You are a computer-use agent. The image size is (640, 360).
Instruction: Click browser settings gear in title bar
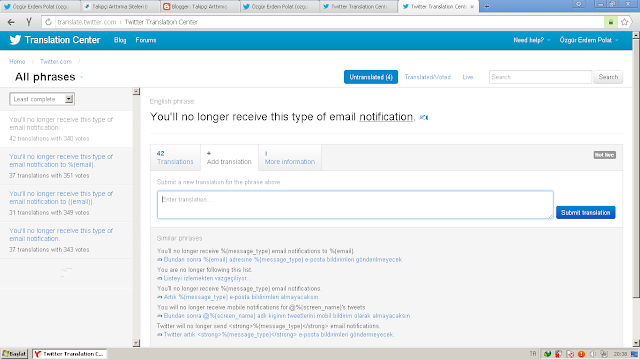pyautogui.click(x=578, y=4)
